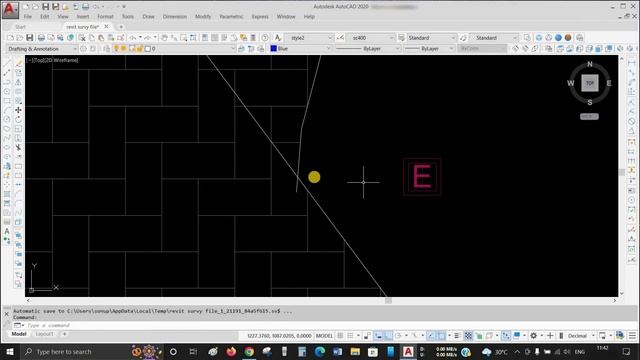Add a new drawing tab with plus
640x360 pixels.
tap(121, 27)
